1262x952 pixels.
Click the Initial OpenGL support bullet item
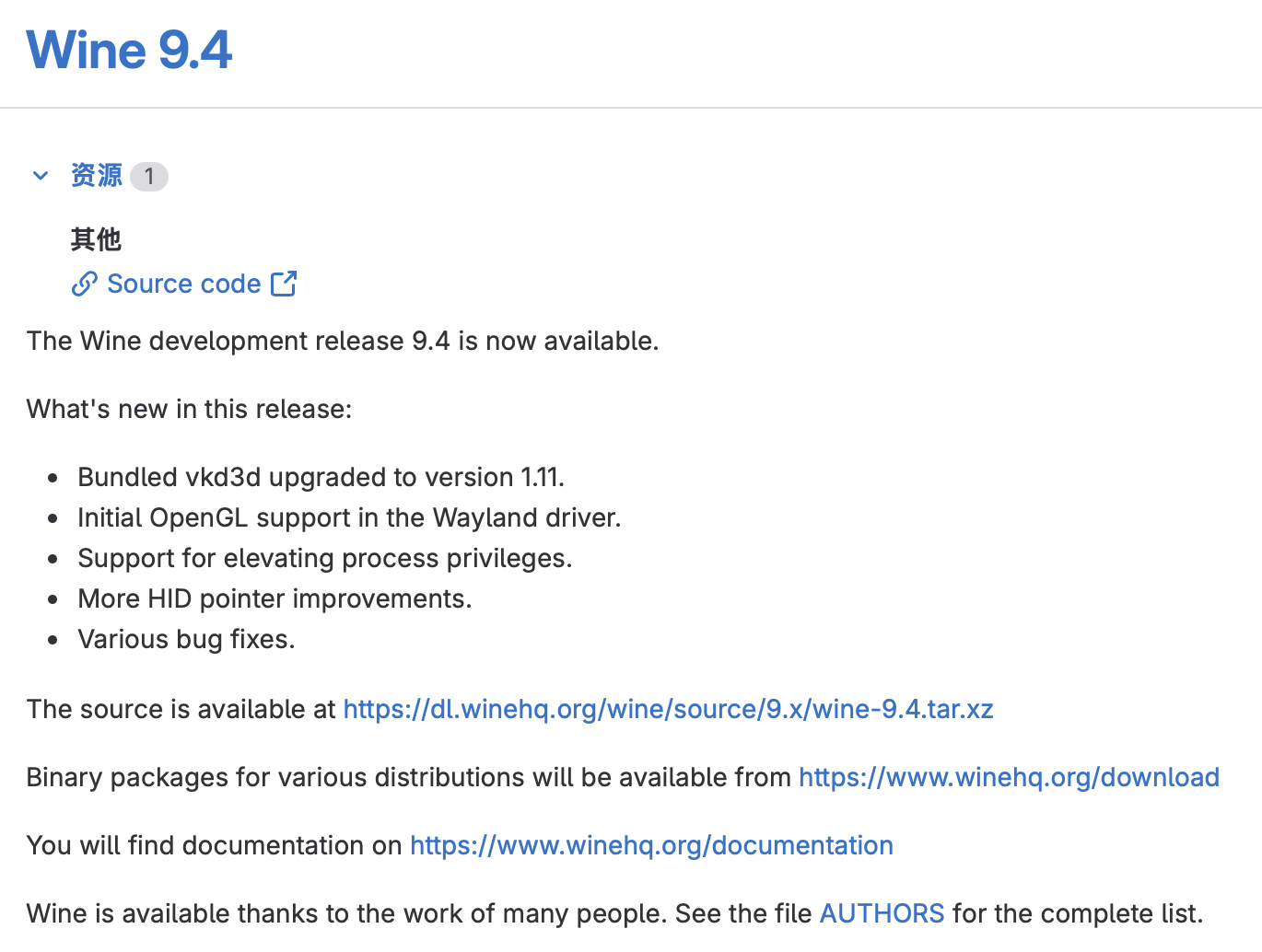349,517
